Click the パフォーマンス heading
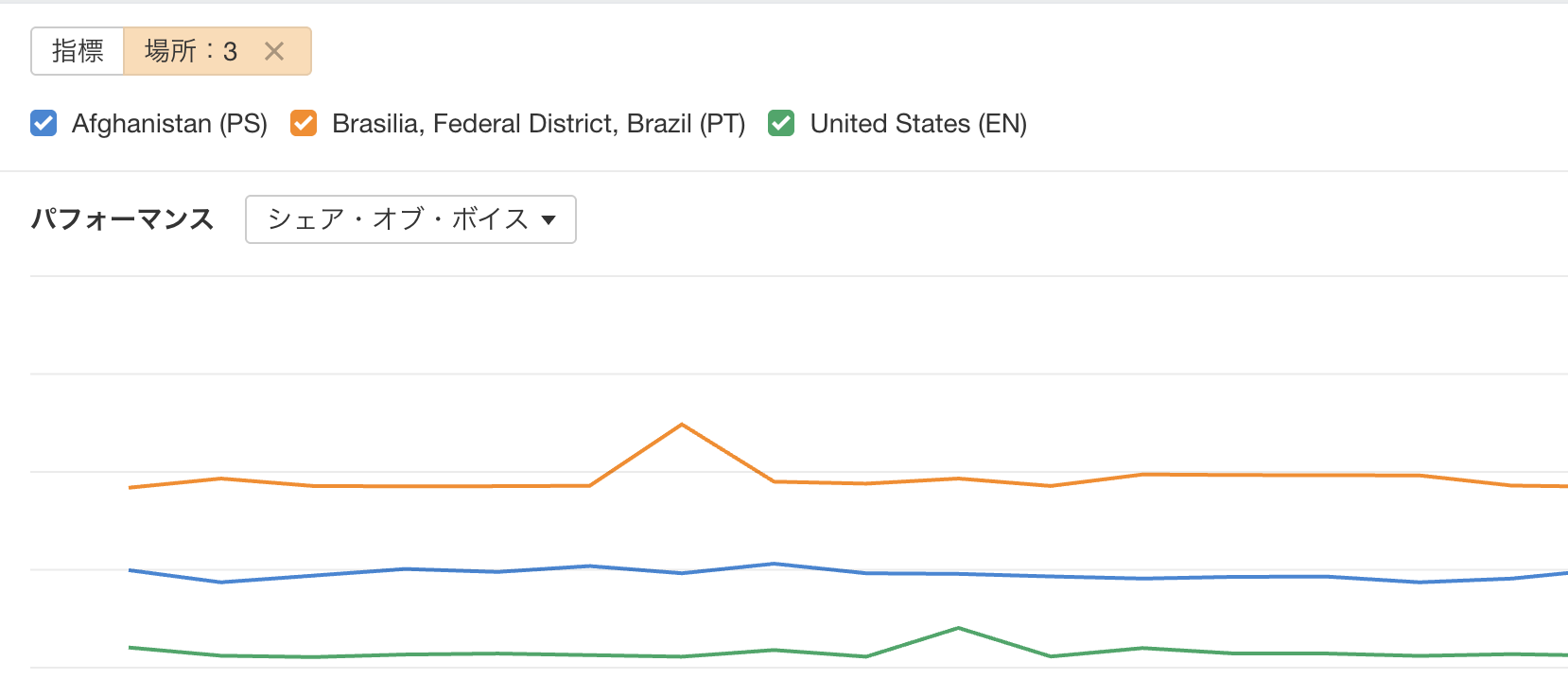Viewport: 1568px width, 679px height. tap(122, 219)
